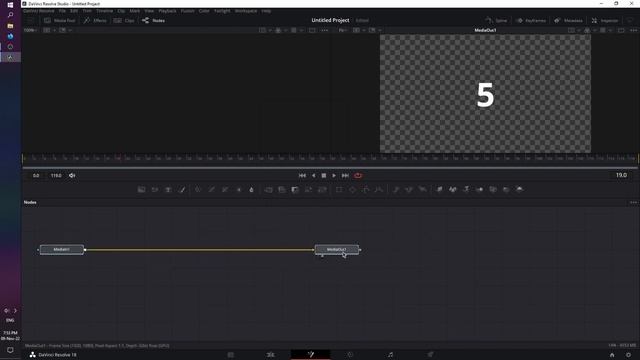Add a pRender particle node
Screen dimensions: 640x360
click(423, 189)
